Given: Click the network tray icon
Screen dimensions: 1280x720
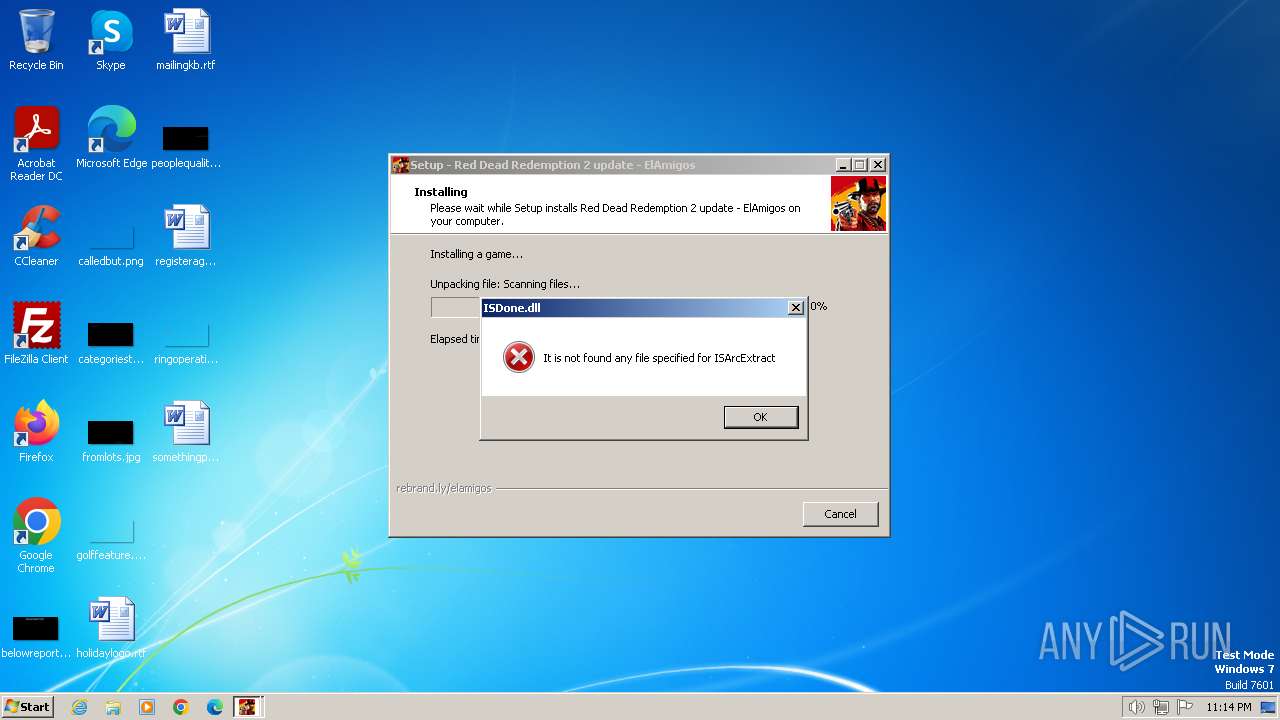Looking at the screenshot, I should 1161,707.
